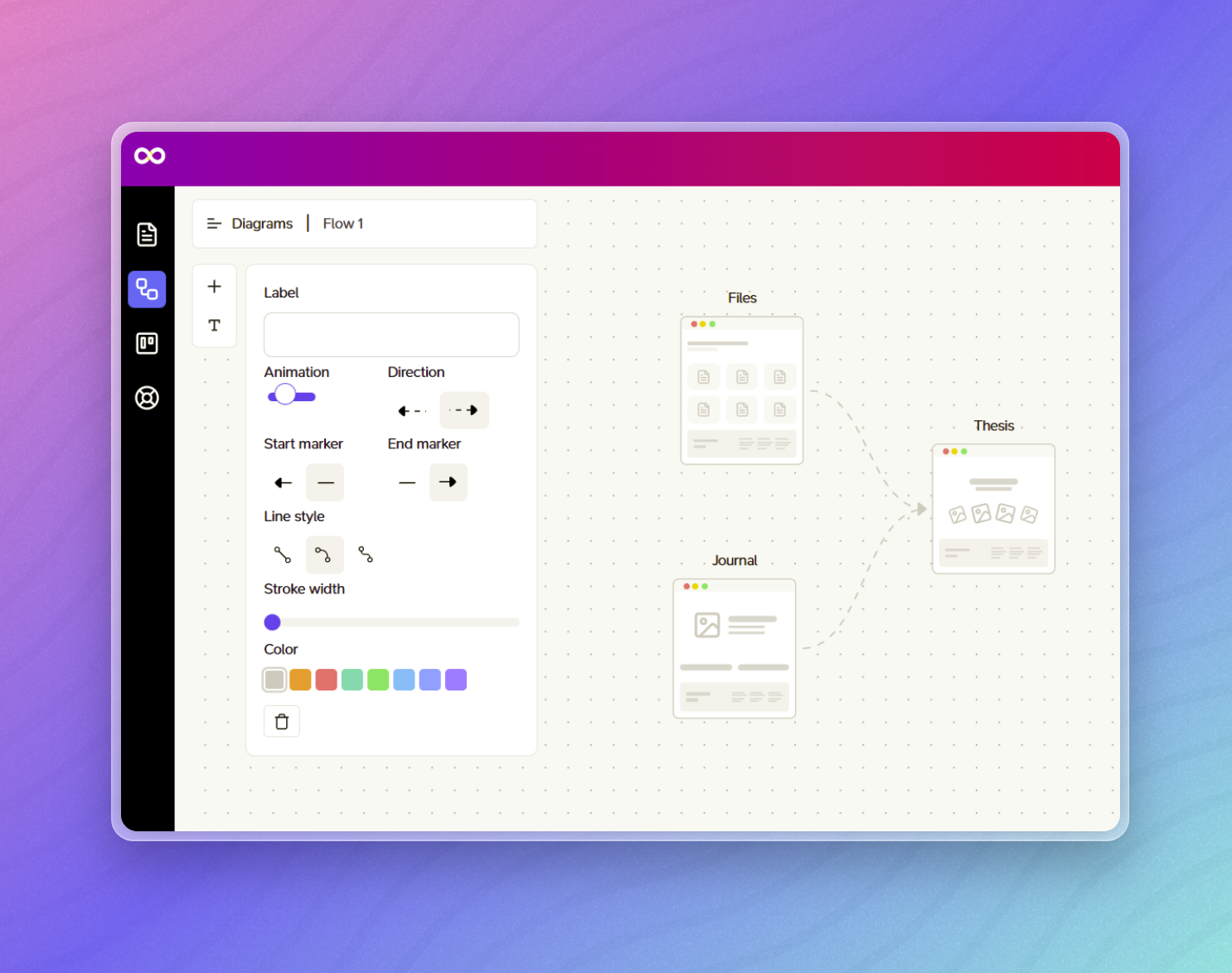1232x973 pixels.
Task: Pick the plain line End marker
Action: (x=407, y=482)
